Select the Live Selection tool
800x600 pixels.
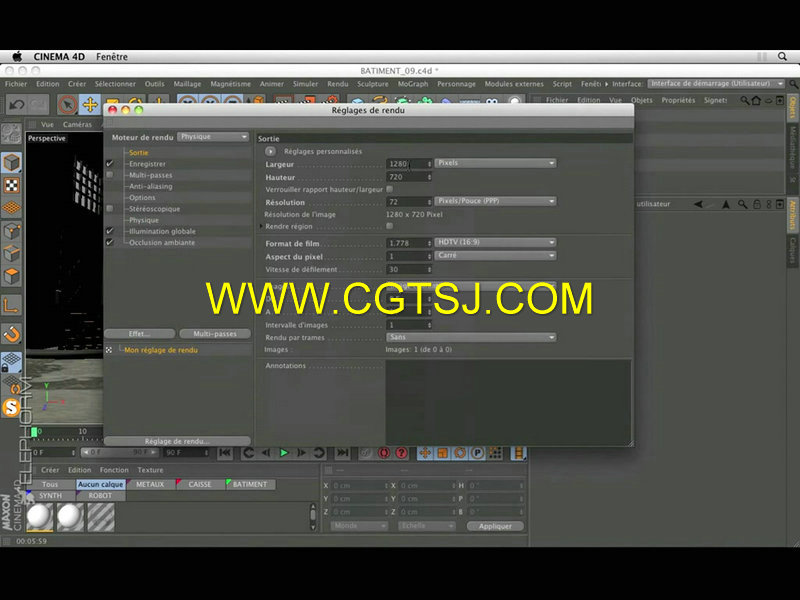click(x=67, y=105)
